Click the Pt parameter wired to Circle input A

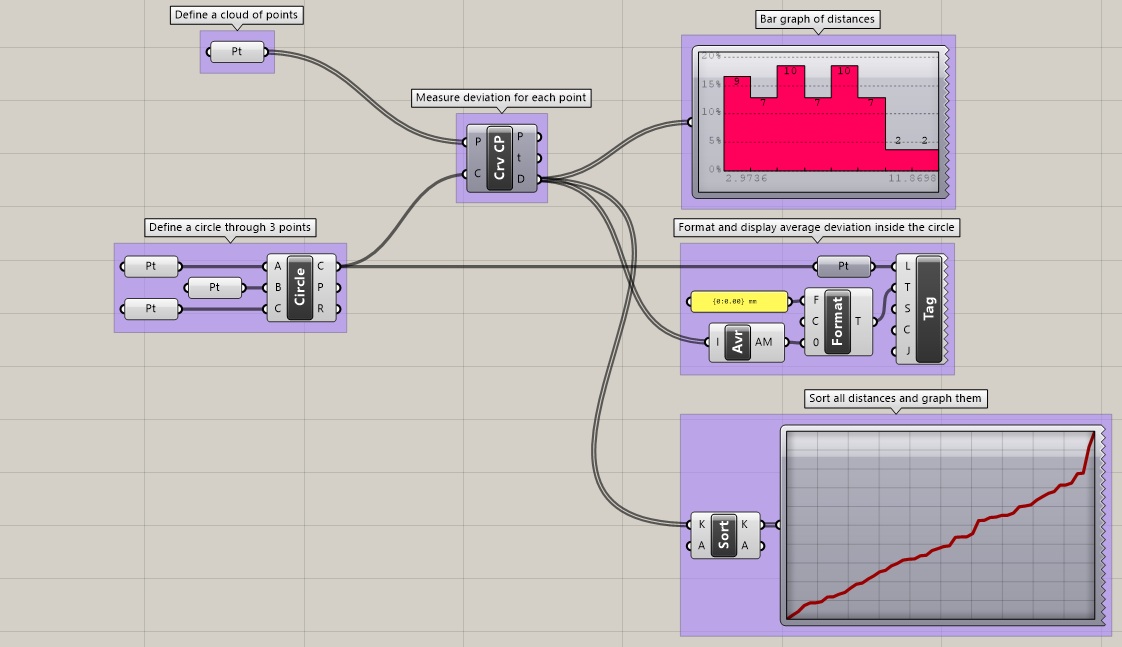[151, 266]
